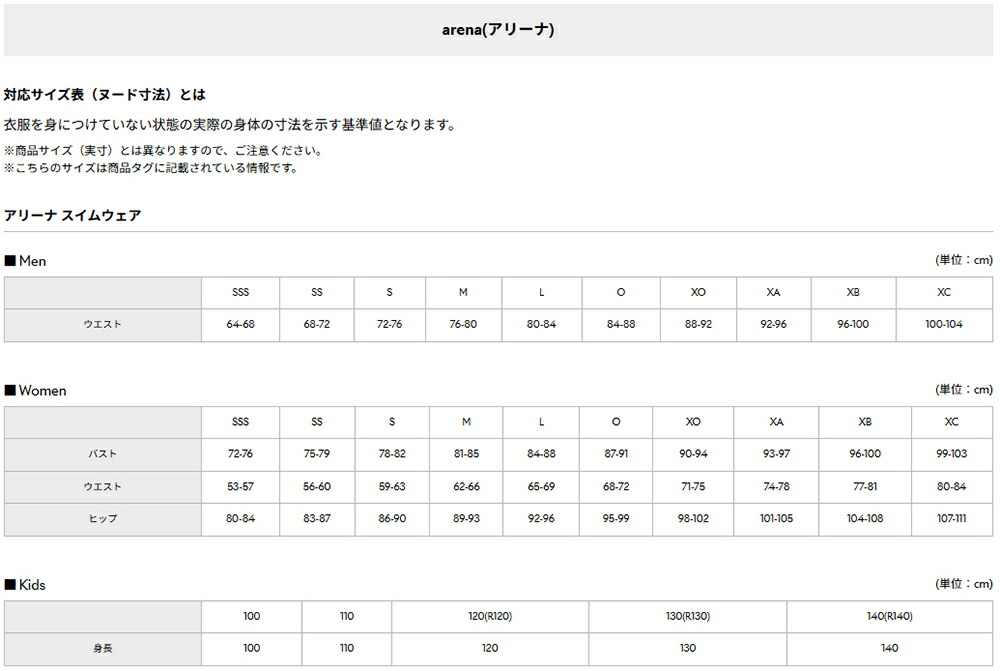Viewport: 1000px width, 671px height.
Task: Click the Women bust value 99-103
Action: pyautogui.click(x=952, y=454)
